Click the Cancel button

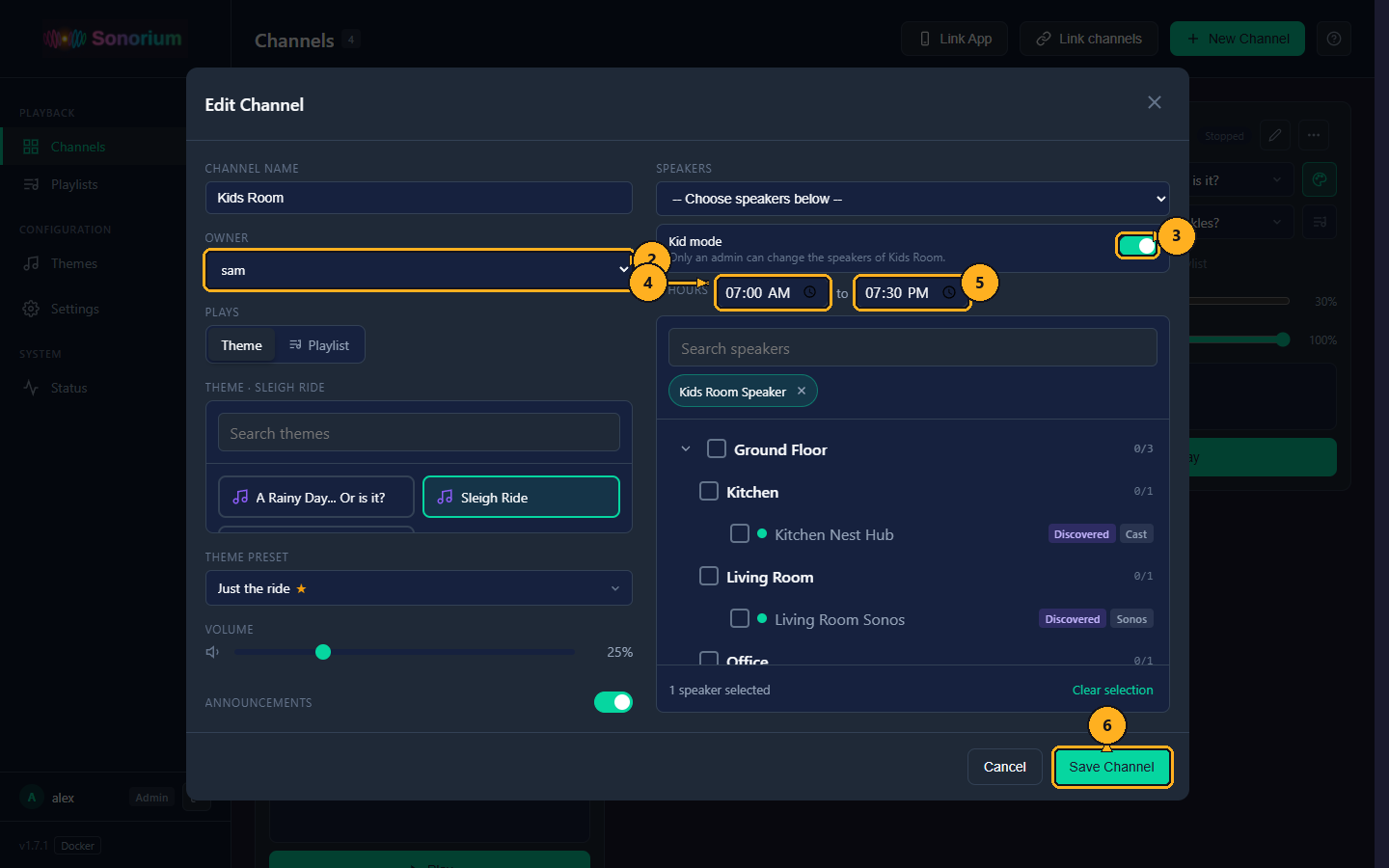pyautogui.click(x=1004, y=767)
